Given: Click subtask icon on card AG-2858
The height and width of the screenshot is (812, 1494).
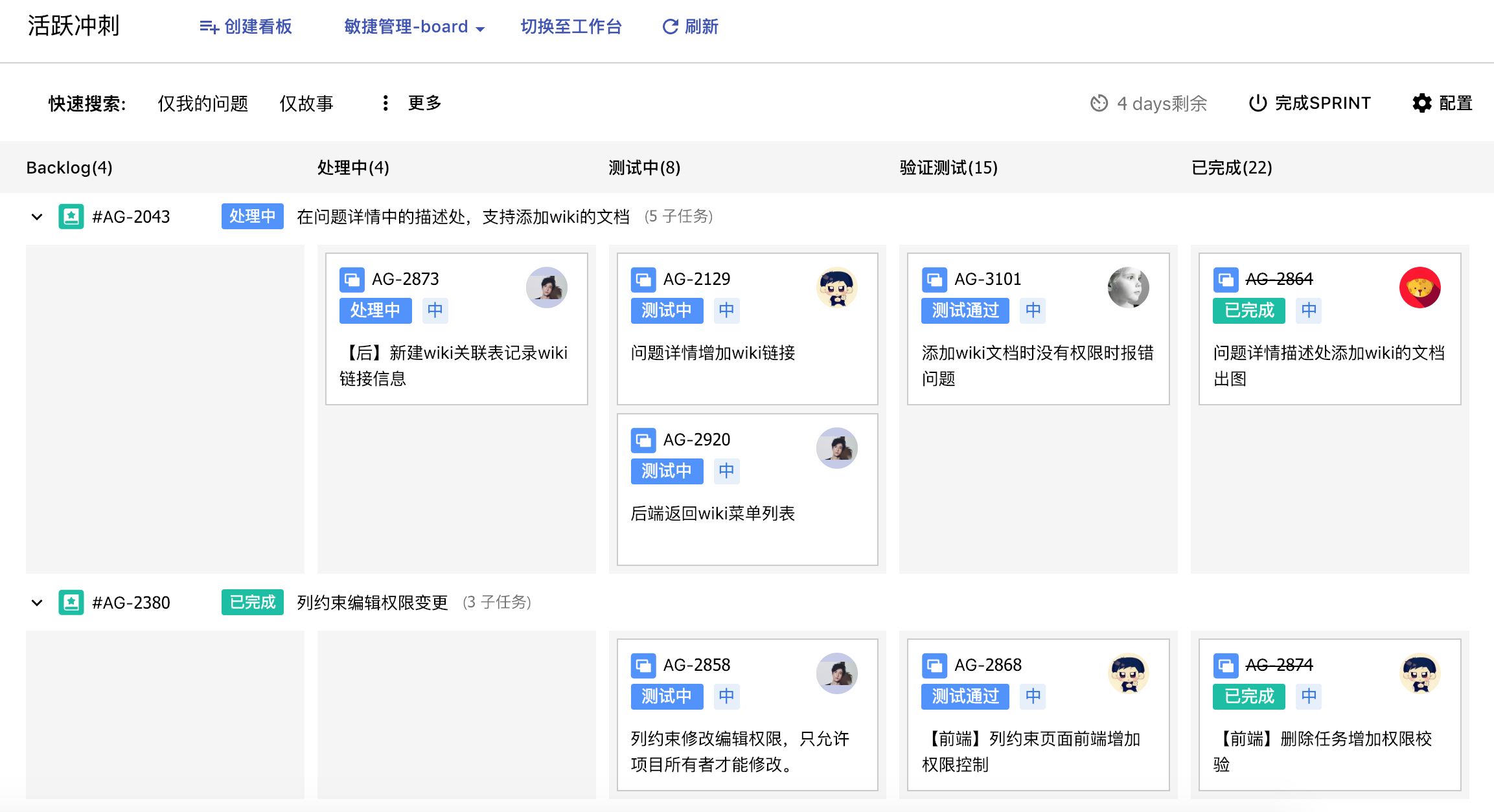Looking at the screenshot, I should [643, 666].
